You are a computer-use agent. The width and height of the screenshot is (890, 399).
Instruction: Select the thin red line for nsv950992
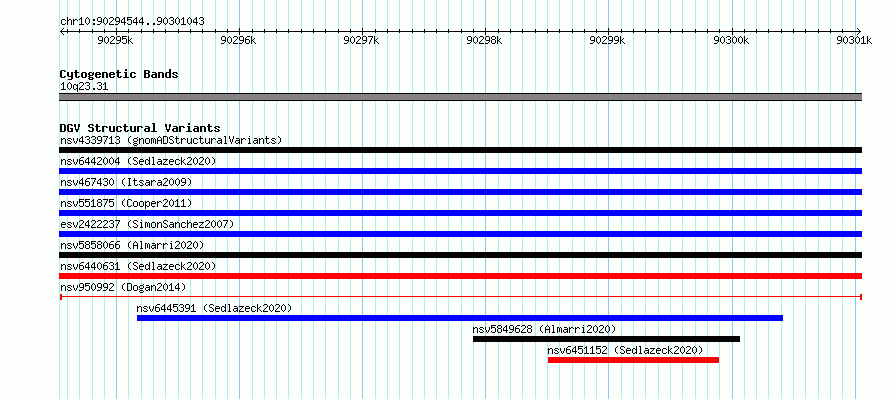click(x=460, y=297)
